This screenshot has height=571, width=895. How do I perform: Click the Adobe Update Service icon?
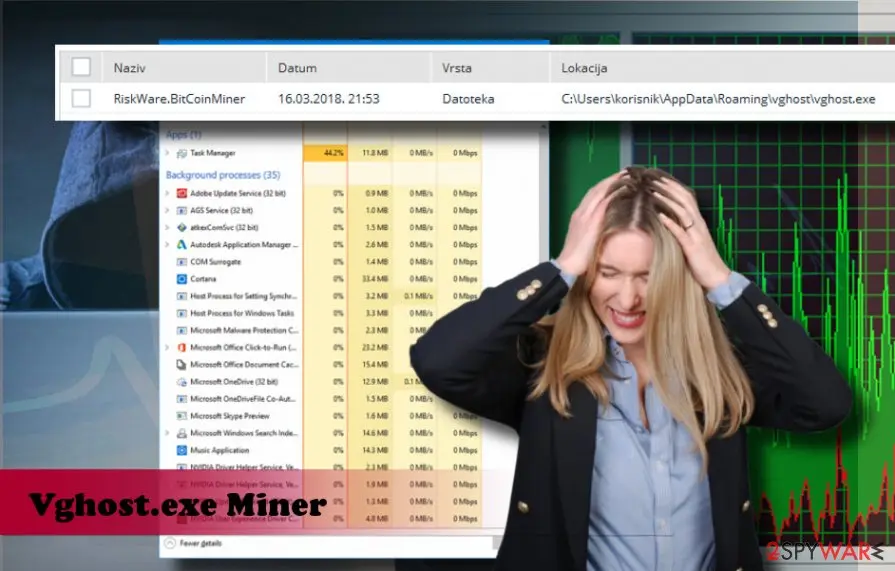coord(182,193)
